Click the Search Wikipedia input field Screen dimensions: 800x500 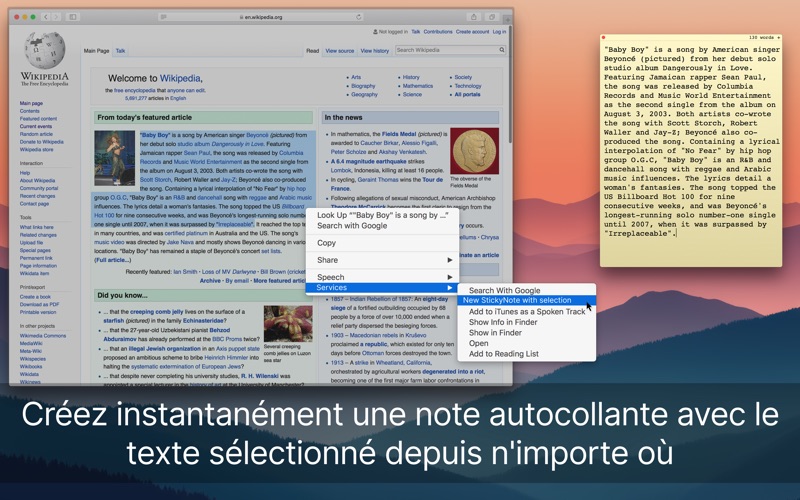[446, 50]
